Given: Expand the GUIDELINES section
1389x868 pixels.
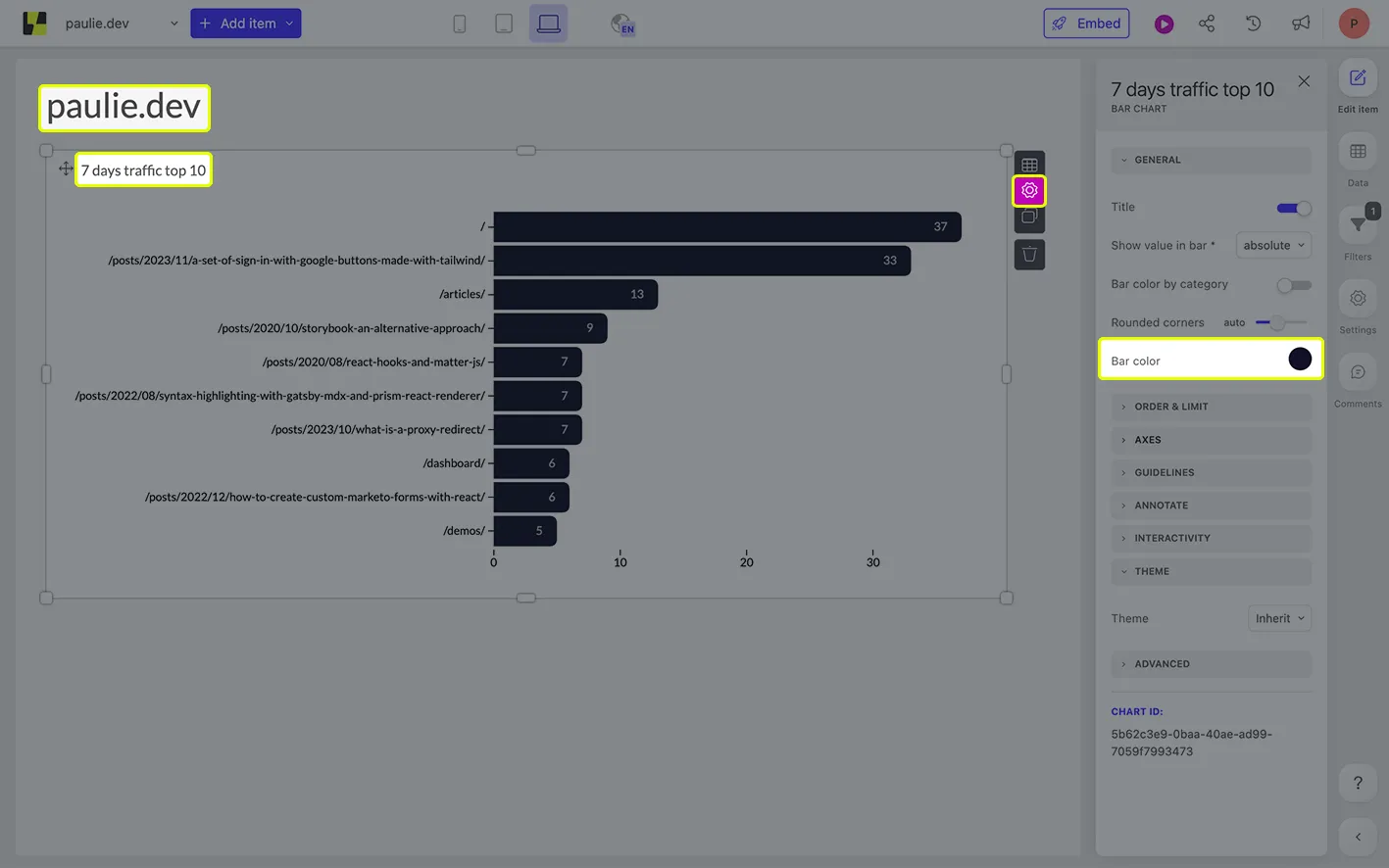Looking at the screenshot, I should point(1211,472).
